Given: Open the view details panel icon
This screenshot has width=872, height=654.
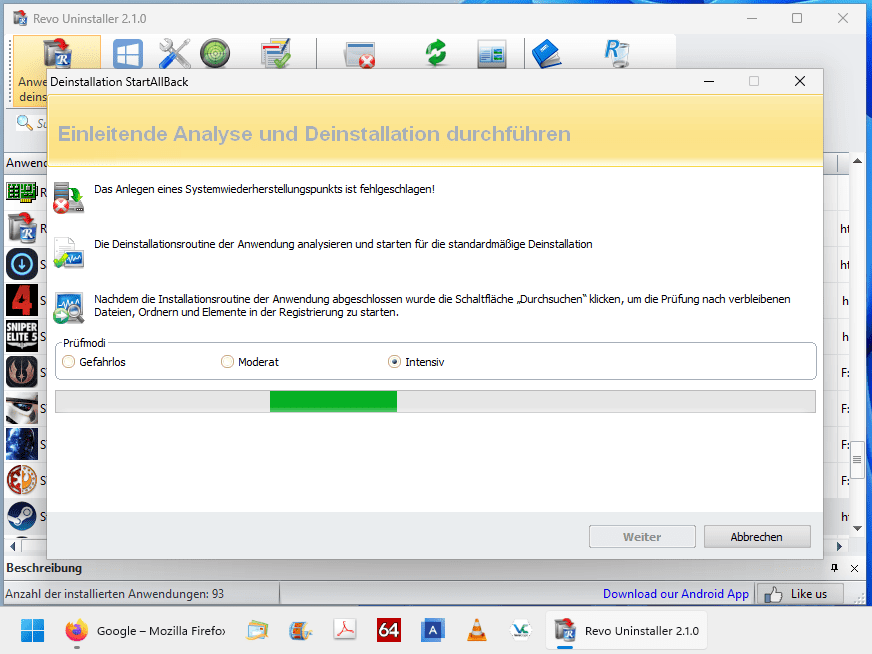Looking at the screenshot, I should click(492, 54).
